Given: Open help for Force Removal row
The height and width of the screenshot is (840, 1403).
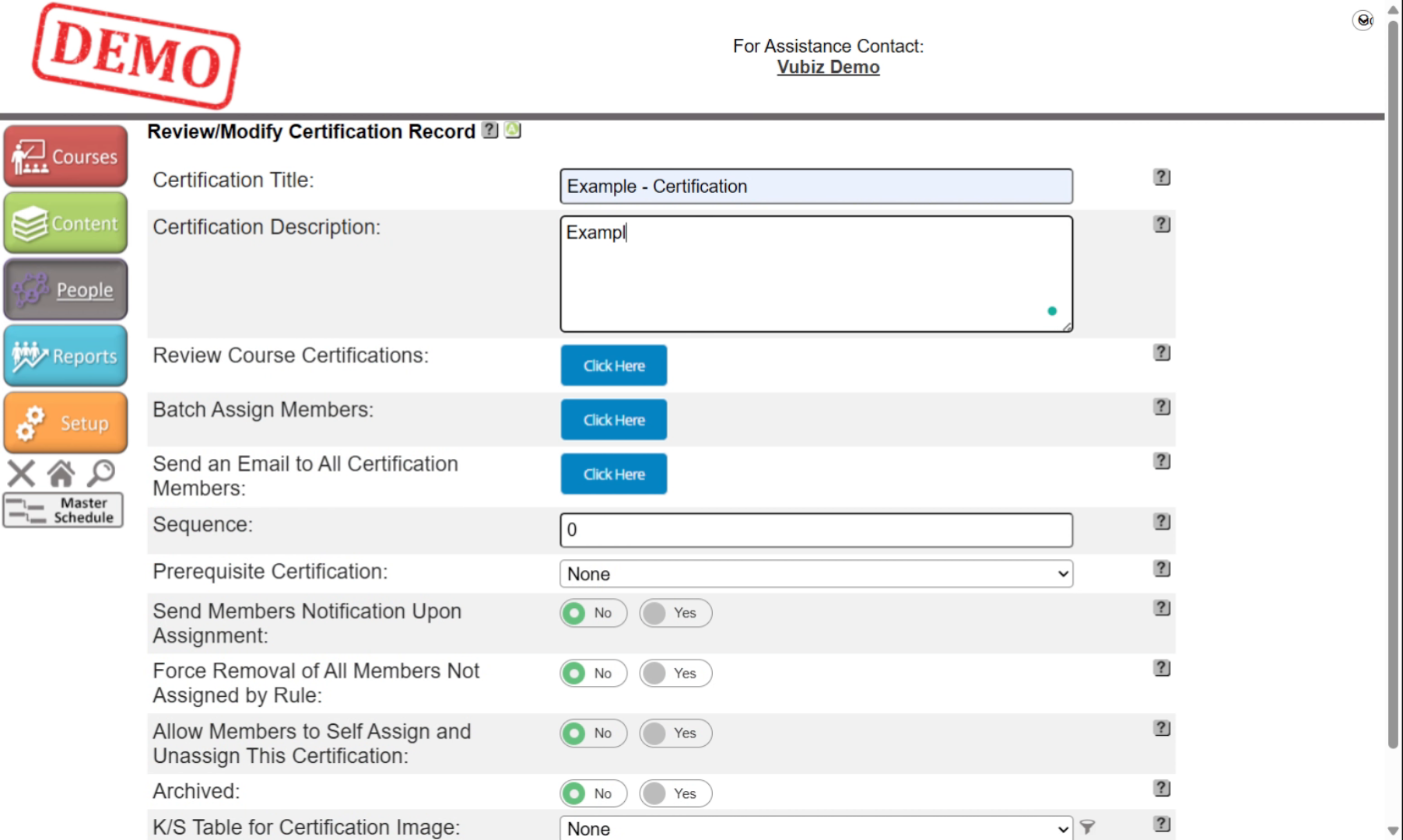Looking at the screenshot, I should coord(1162,668).
